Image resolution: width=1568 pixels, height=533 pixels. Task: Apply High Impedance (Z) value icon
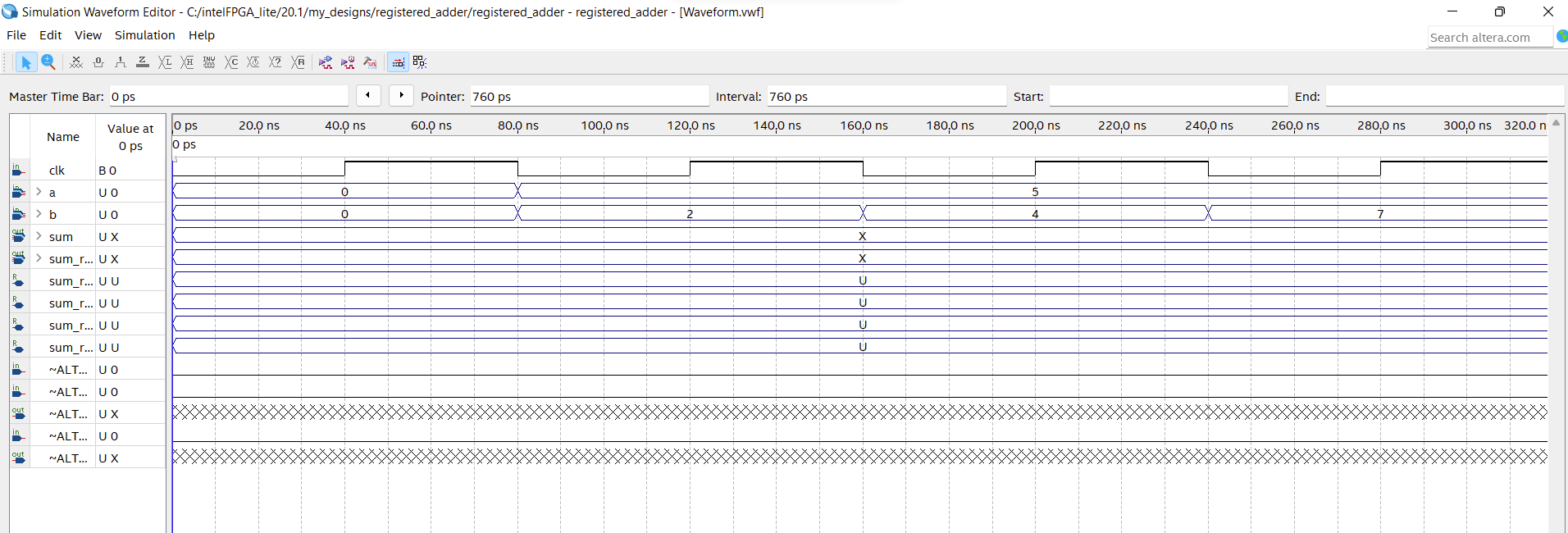point(143,62)
